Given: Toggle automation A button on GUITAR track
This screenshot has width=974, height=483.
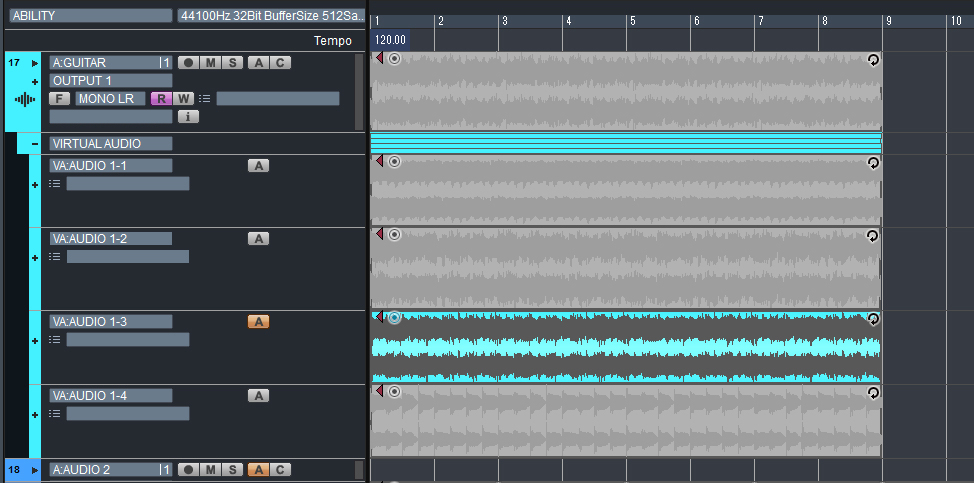Looking at the screenshot, I should coord(258,63).
